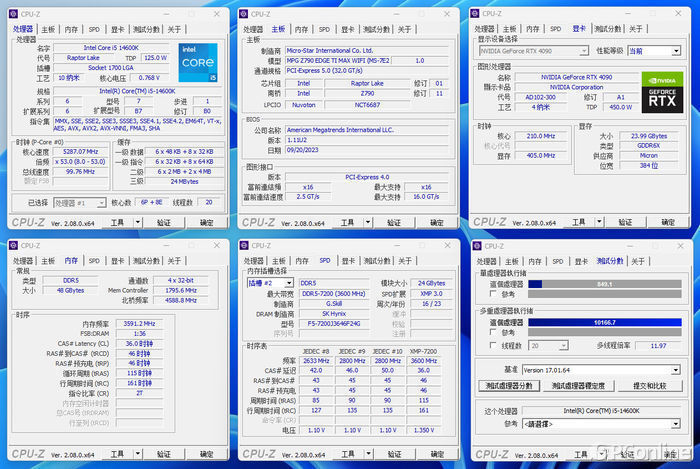Image resolution: width=700 pixels, height=469 pixels.
Task: Select 处理器 tab in benchmark window
Action: point(487,261)
